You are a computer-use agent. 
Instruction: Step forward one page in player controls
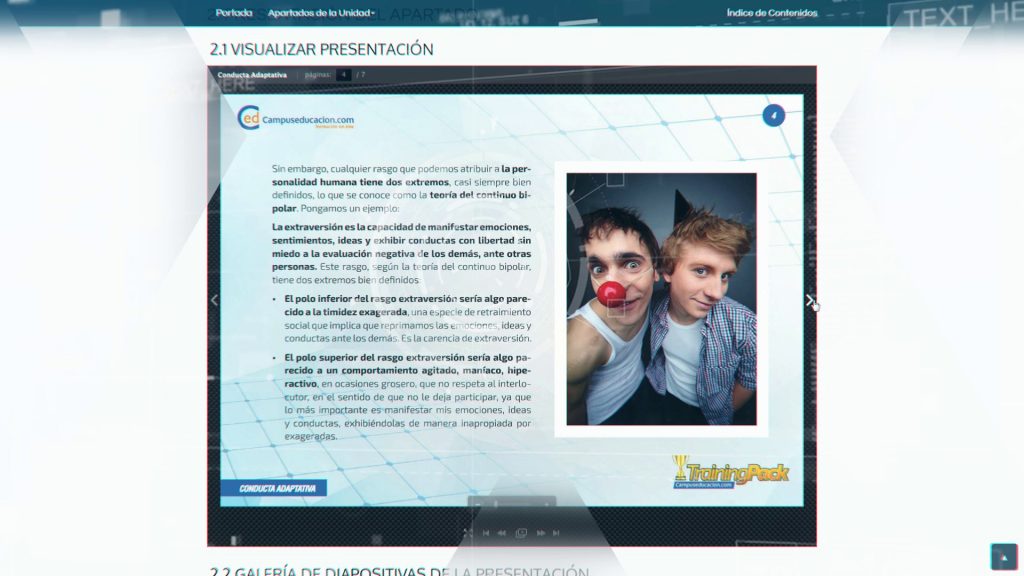click(540, 533)
